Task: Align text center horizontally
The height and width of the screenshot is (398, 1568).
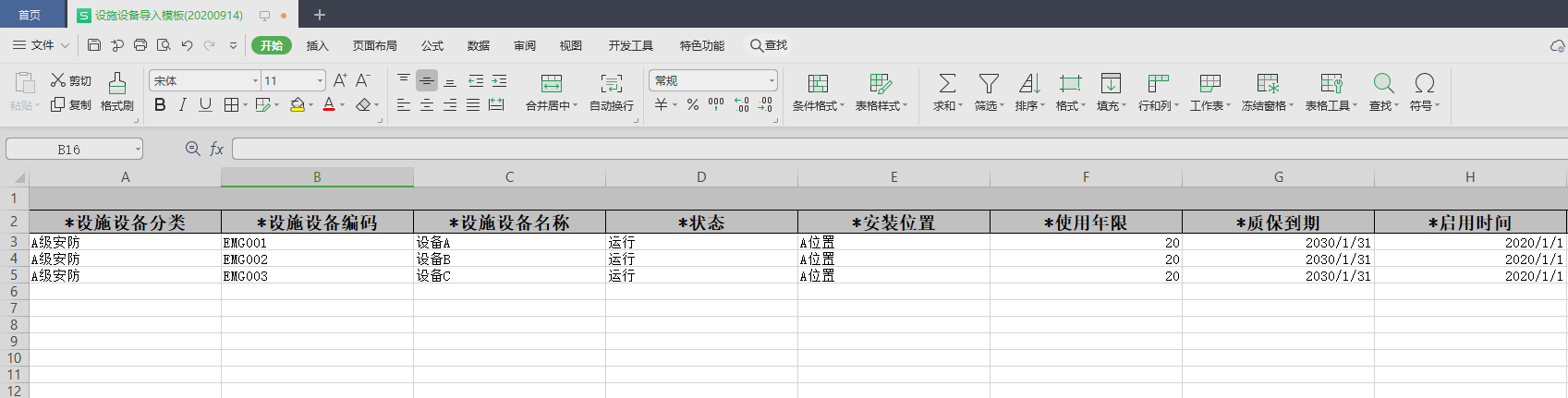Action: click(427, 105)
